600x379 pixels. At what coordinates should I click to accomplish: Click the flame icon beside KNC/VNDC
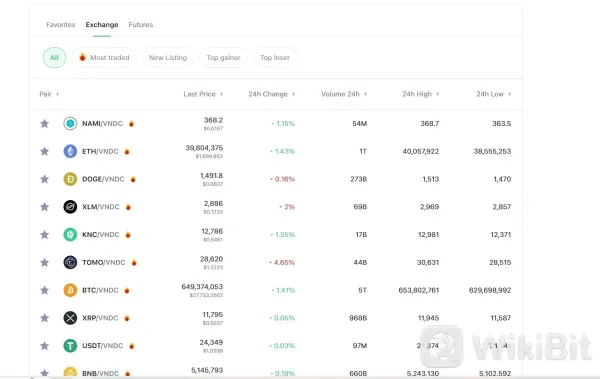click(128, 234)
